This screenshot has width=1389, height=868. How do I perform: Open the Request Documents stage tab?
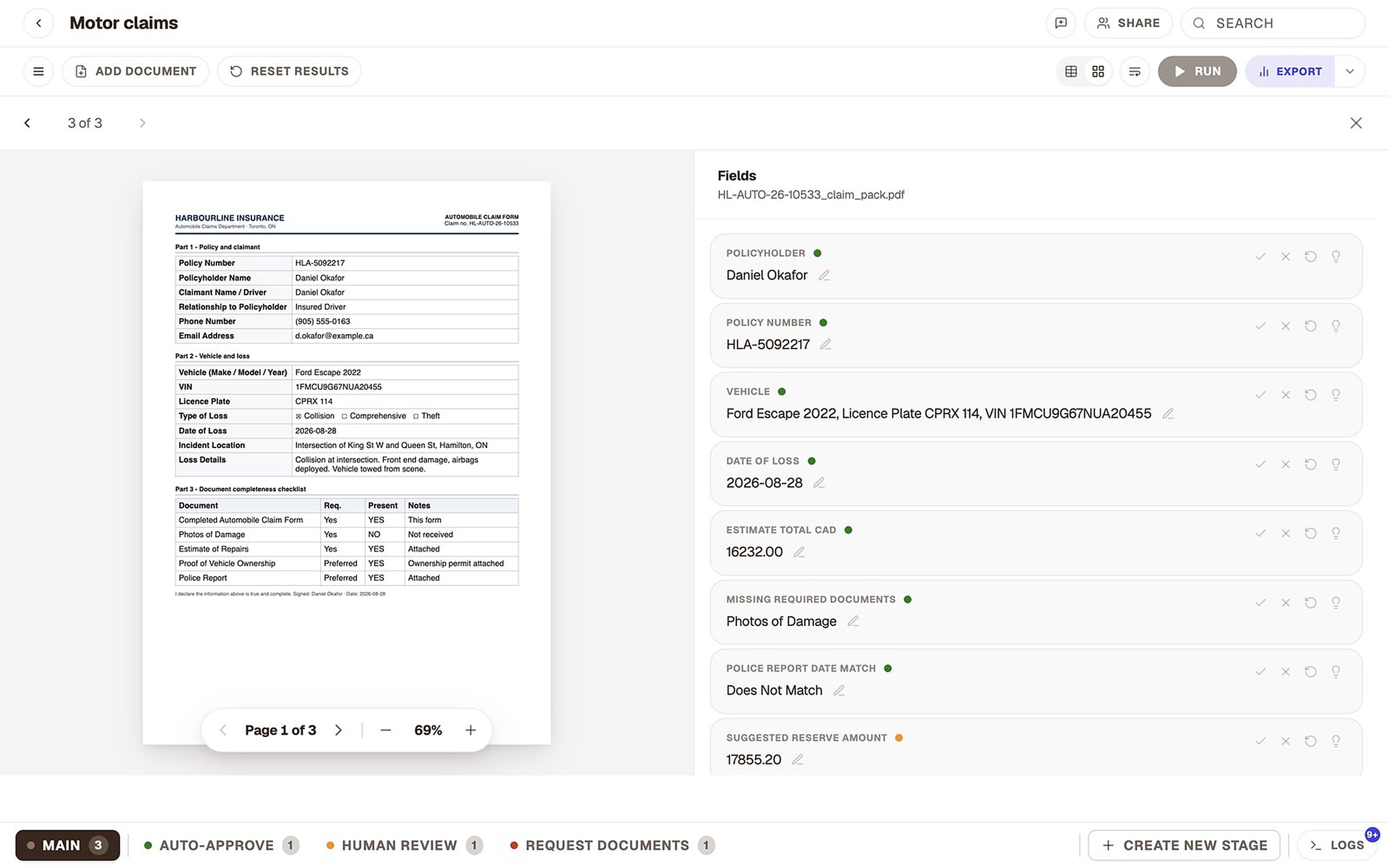tap(612, 845)
